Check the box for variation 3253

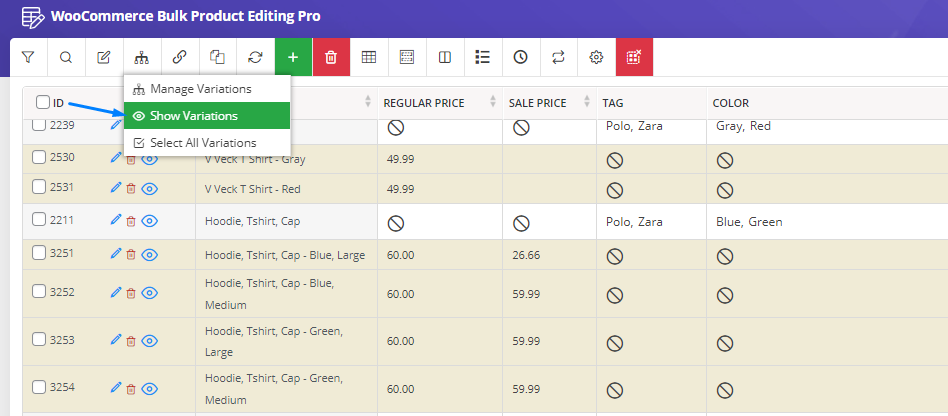coord(39,339)
